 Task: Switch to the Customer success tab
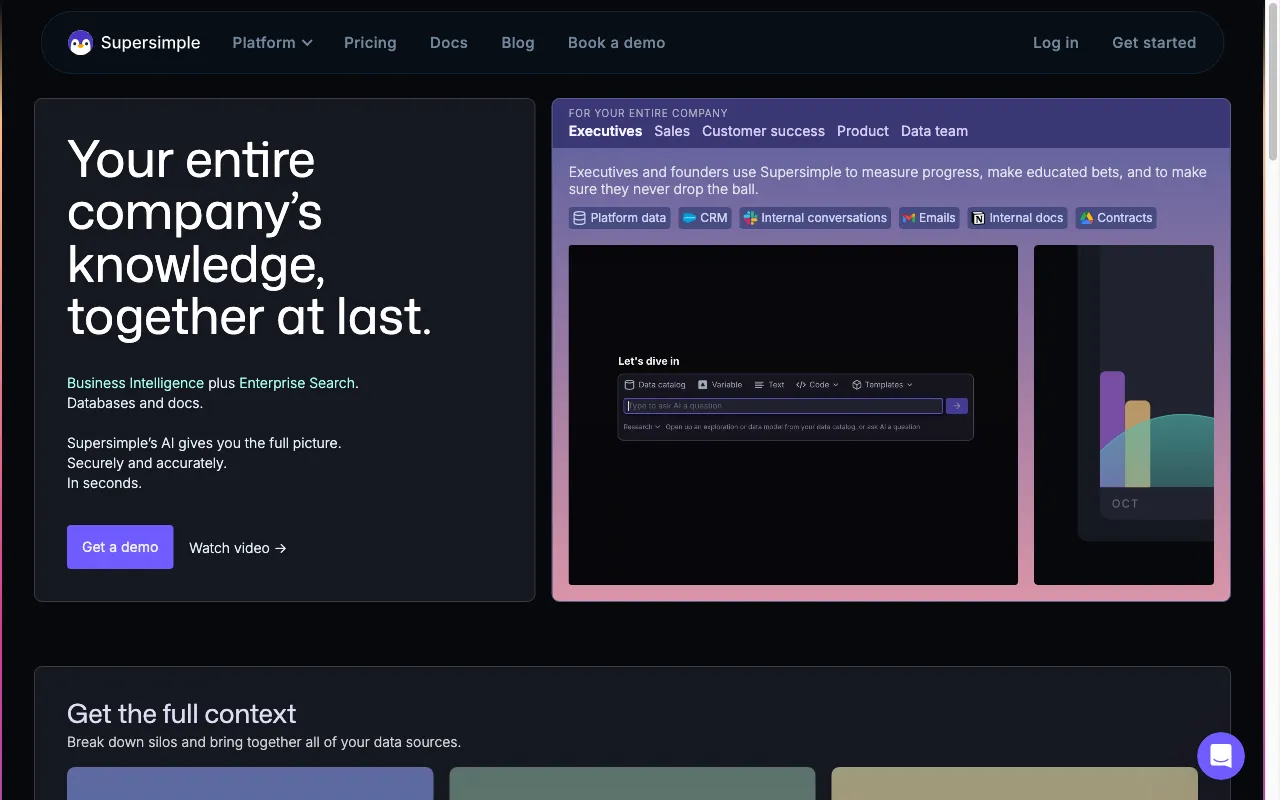763,131
